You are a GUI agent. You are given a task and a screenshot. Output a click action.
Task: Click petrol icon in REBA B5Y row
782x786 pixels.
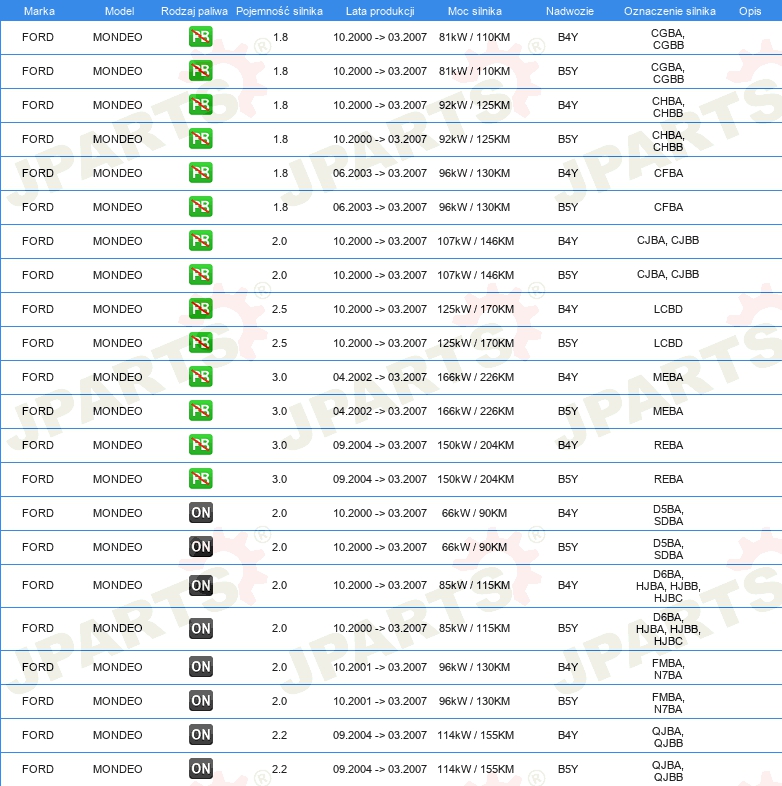(x=201, y=479)
